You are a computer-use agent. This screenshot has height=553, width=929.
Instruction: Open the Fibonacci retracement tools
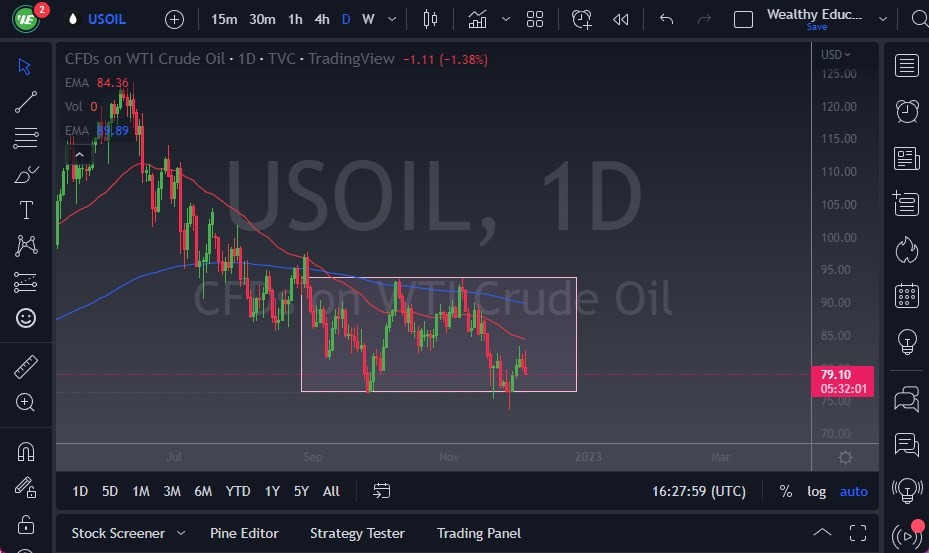[x=25, y=138]
